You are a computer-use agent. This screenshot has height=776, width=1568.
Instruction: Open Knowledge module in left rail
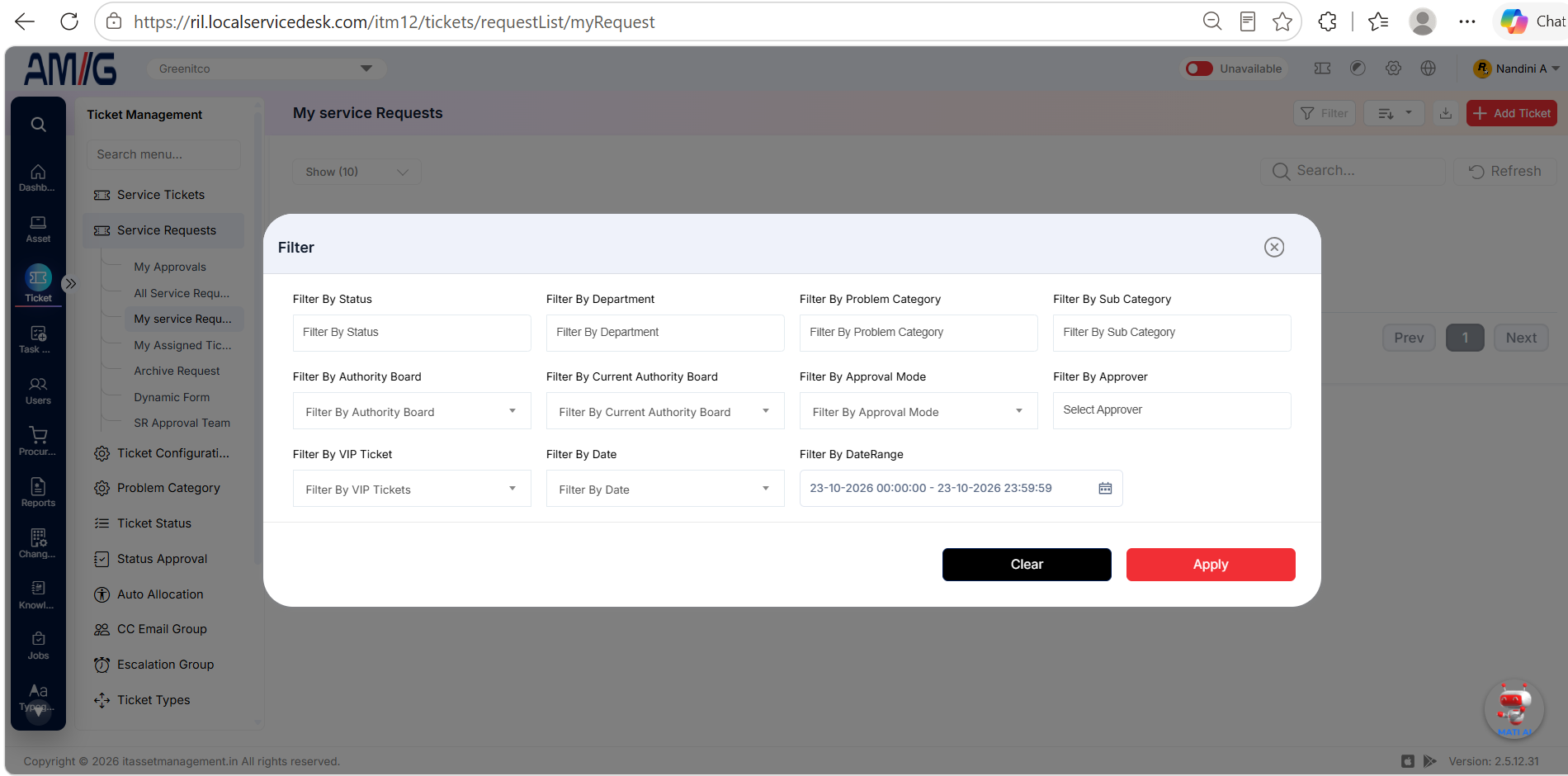(38, 594)
